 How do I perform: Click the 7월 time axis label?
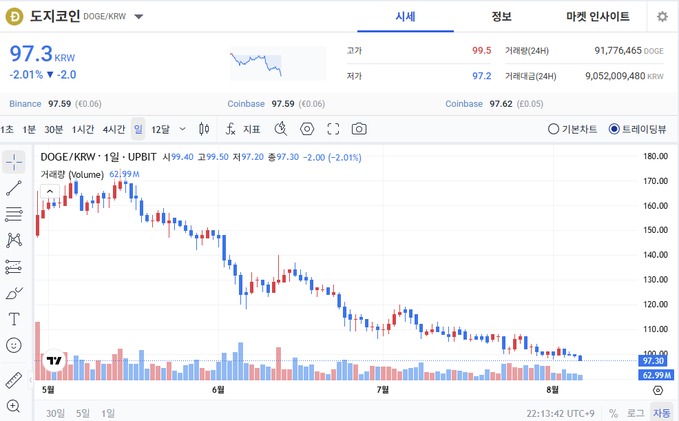click(x=382, y=390)
